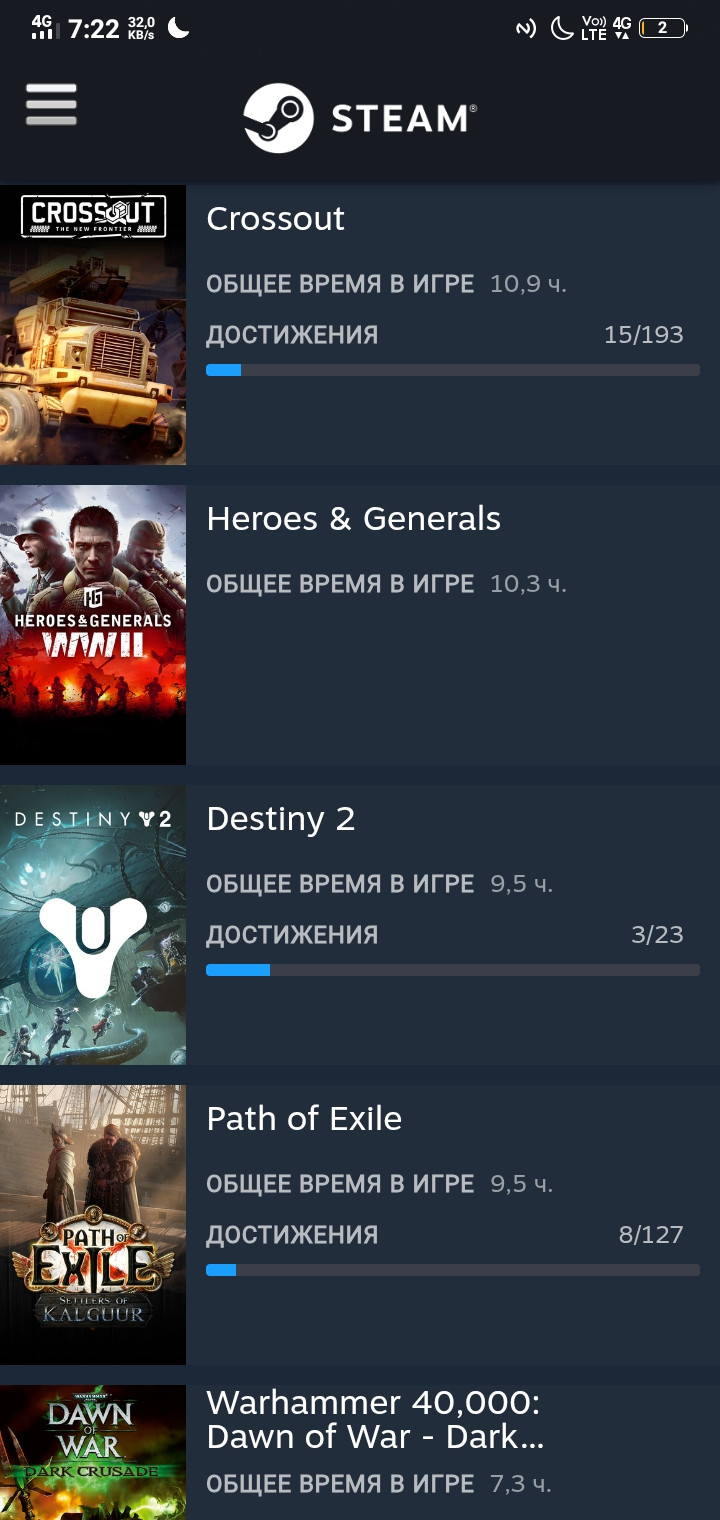The width and height of the screenshot is (720, 1520).
Task: View Path of Exile 8/127 achievements count
Action: pos(651,1235)
